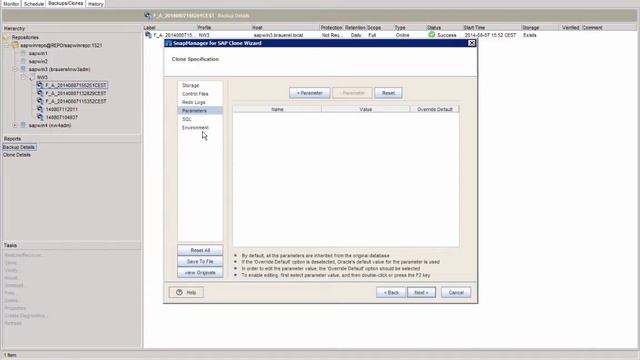640x360 pixels.
Task: Select sapwin2 in hierarchy tree
Action: 38,61
